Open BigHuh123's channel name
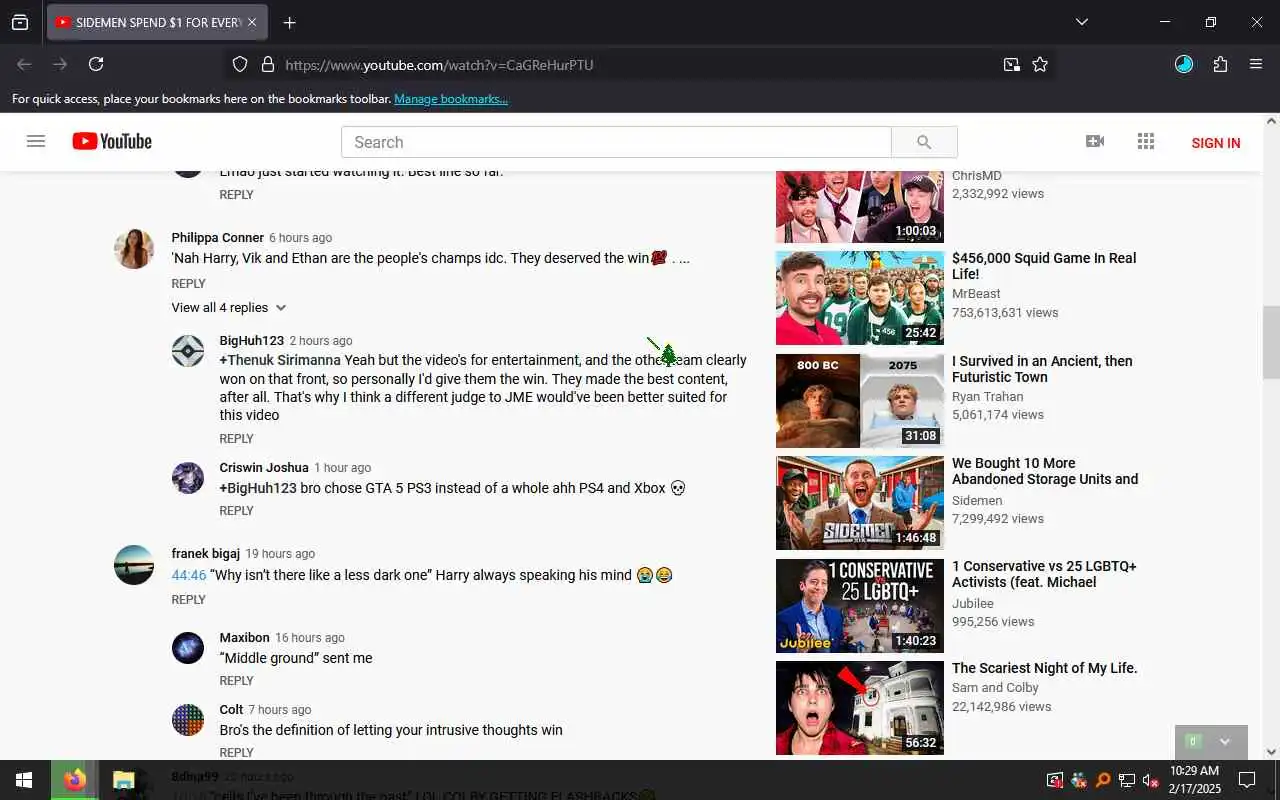 tap(252, 341)
